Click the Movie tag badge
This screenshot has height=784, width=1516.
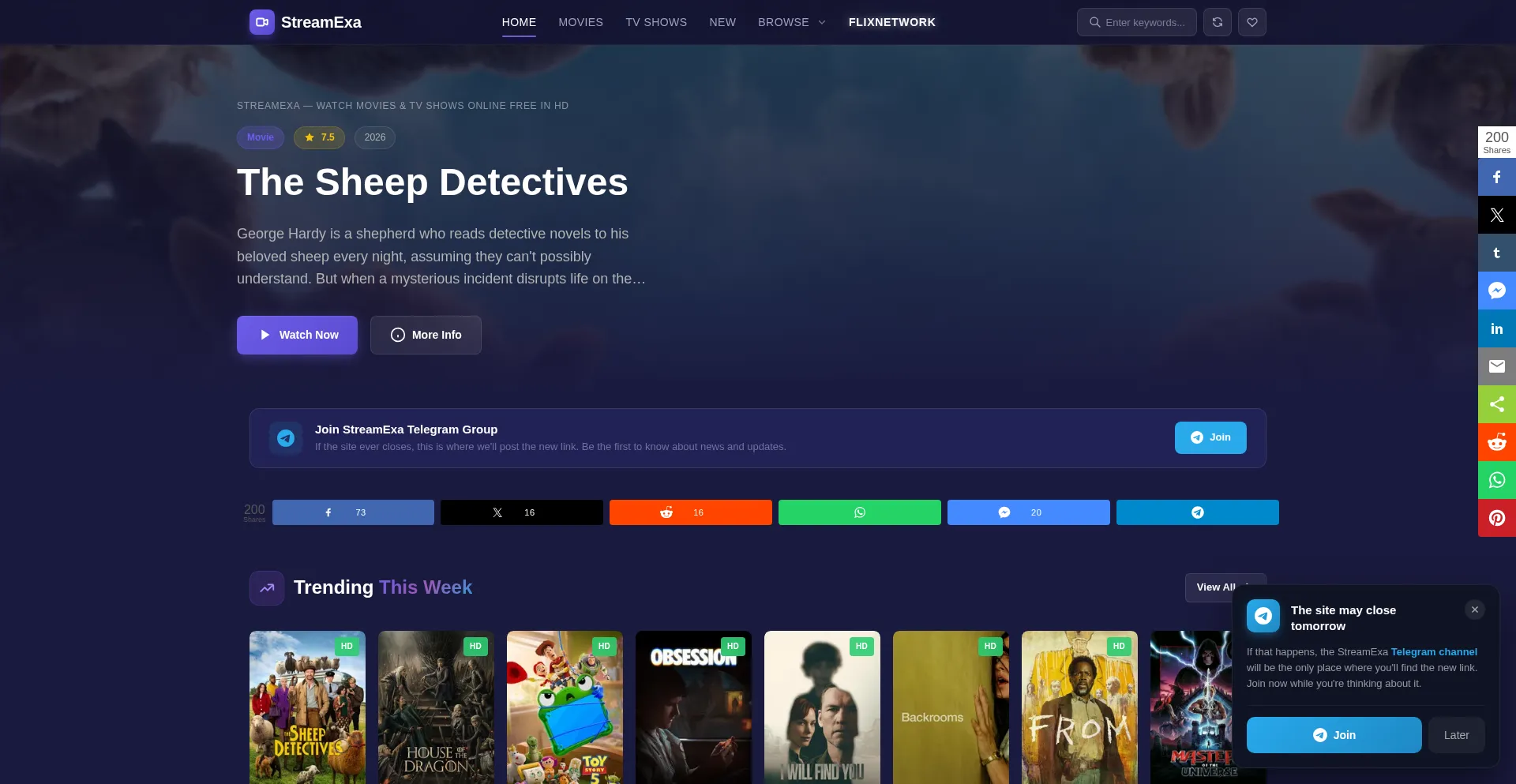pyautogui.click(x=261, y=137)
